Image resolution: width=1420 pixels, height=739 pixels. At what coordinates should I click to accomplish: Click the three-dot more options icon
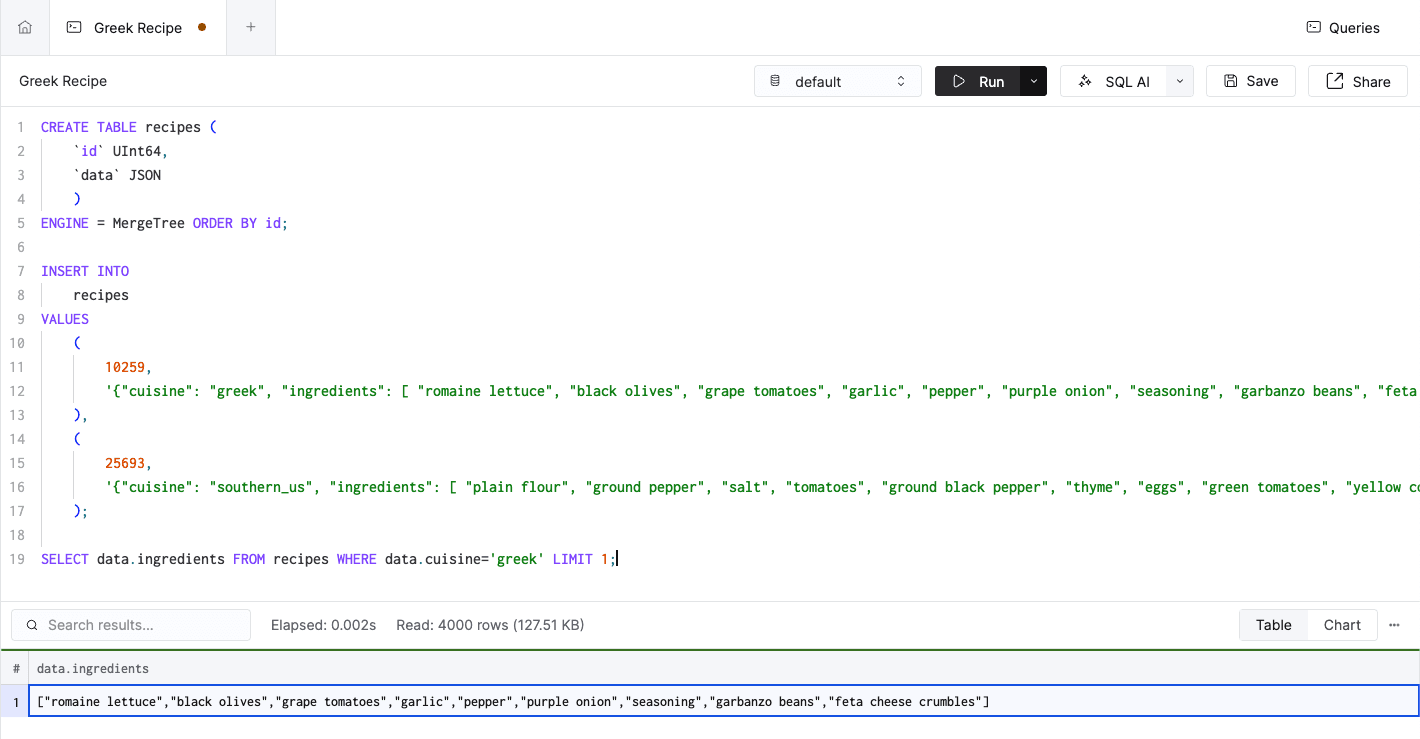pos(1394,625)
